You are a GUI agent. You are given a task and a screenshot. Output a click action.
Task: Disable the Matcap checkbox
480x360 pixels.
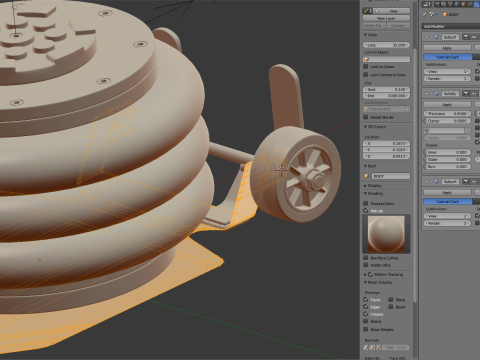coord(366,211)
